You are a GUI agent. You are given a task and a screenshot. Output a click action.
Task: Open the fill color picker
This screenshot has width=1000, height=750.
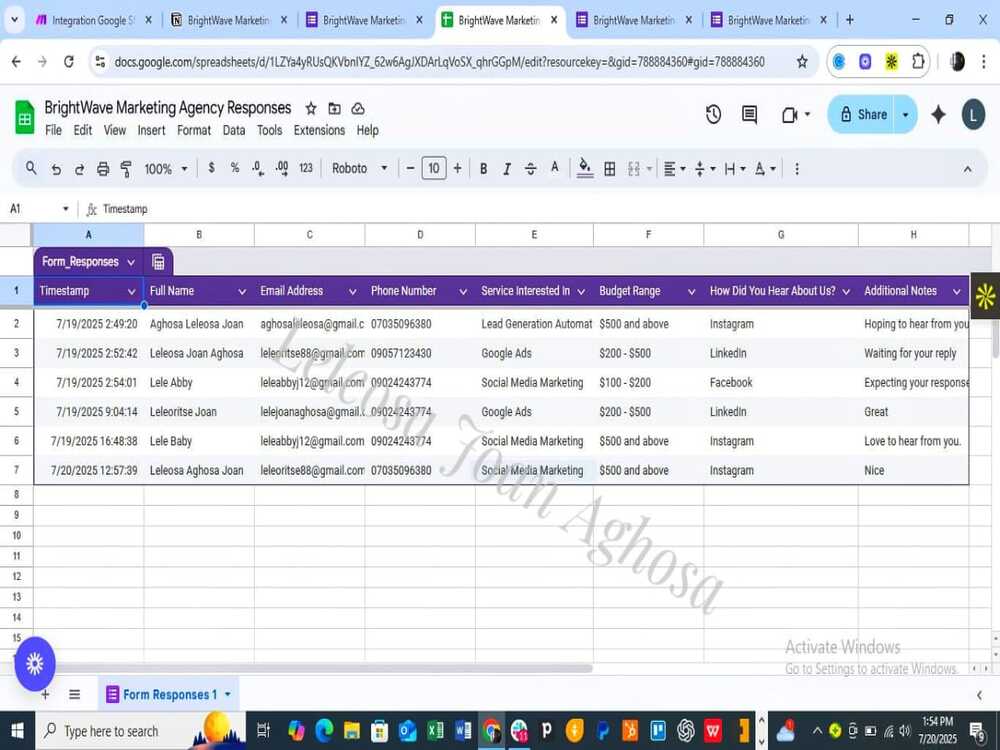coord(585,168)
